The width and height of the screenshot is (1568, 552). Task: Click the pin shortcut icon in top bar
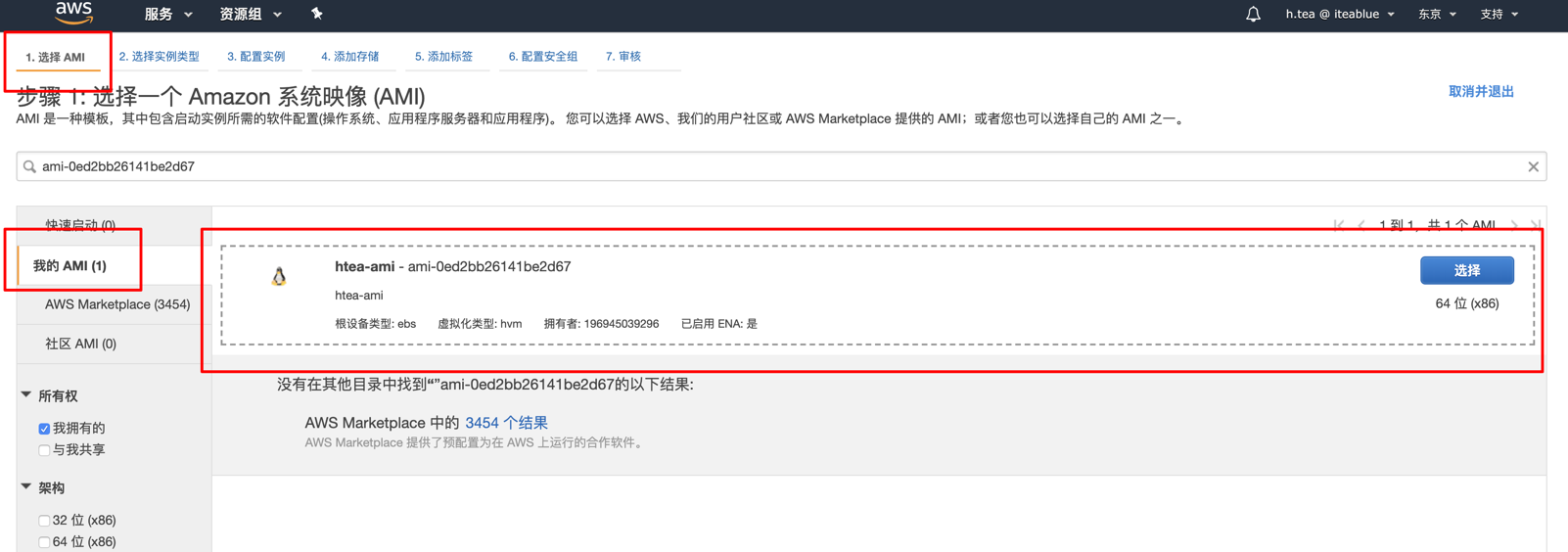[316, 14]
